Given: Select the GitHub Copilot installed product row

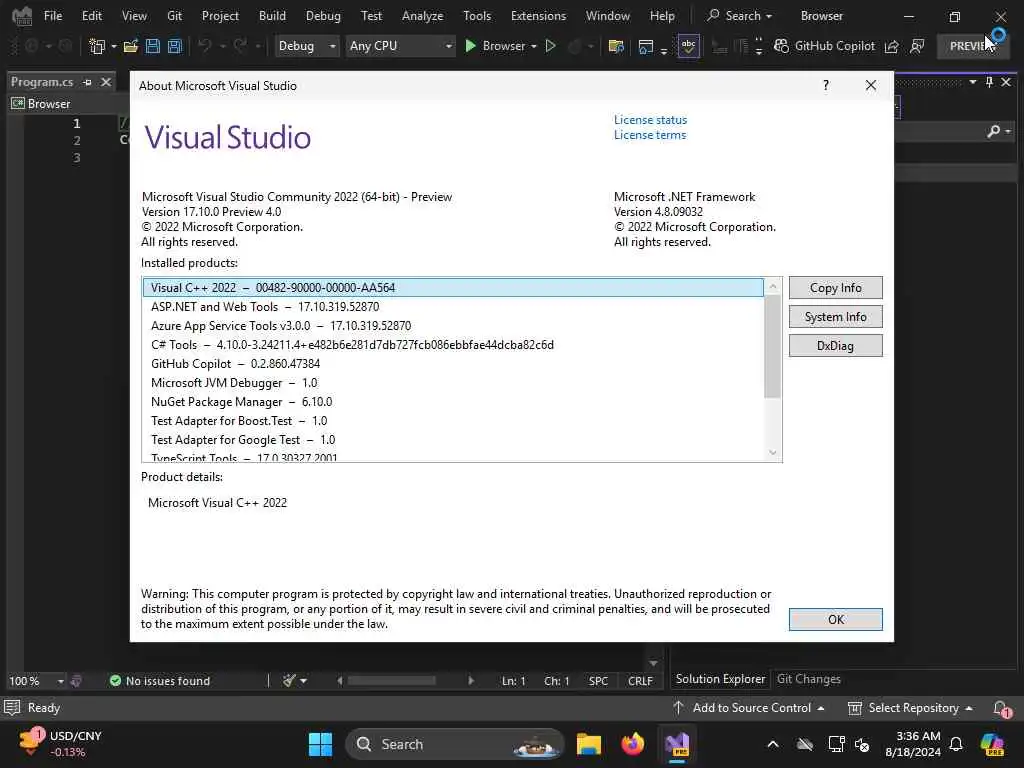Looking at the screenshot, I should click(453, 364).
